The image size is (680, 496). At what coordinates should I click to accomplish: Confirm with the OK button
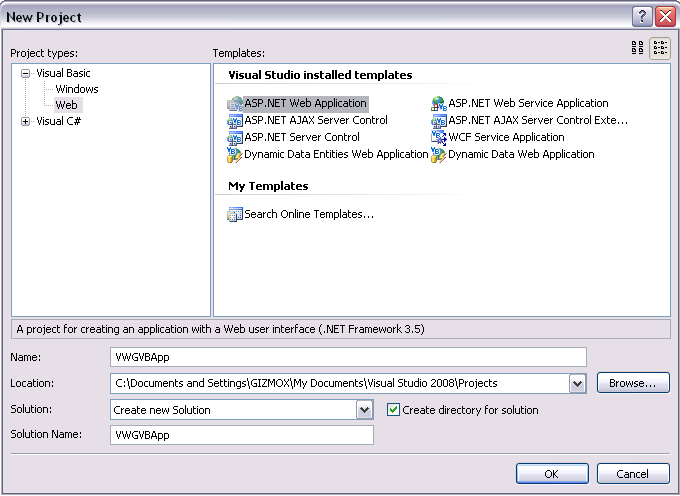click(552, 474)
